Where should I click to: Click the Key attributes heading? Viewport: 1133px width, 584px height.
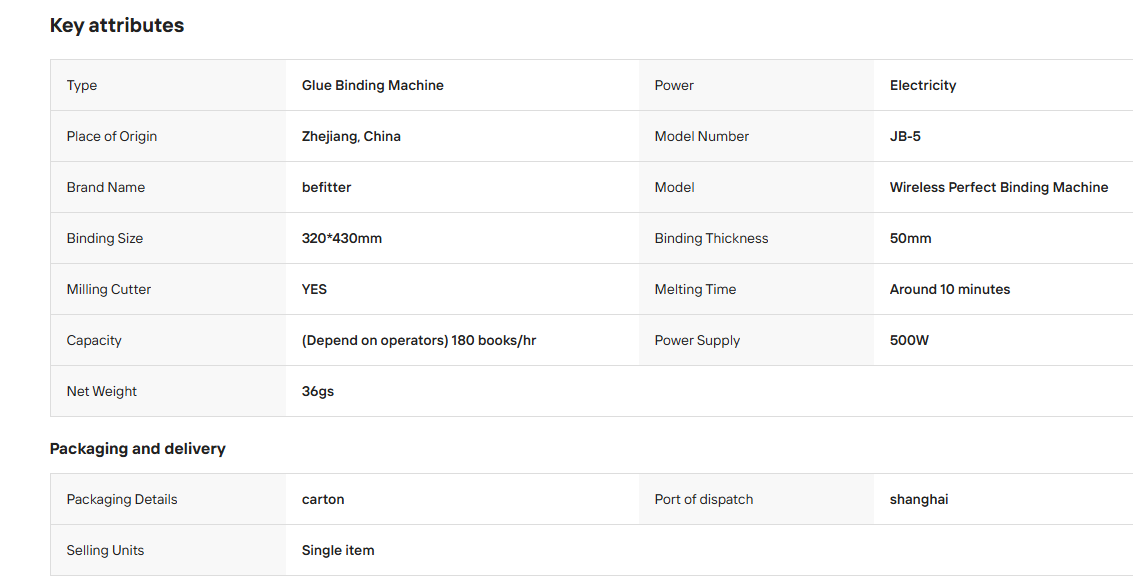pyautogui.click(x=117, y=25)
